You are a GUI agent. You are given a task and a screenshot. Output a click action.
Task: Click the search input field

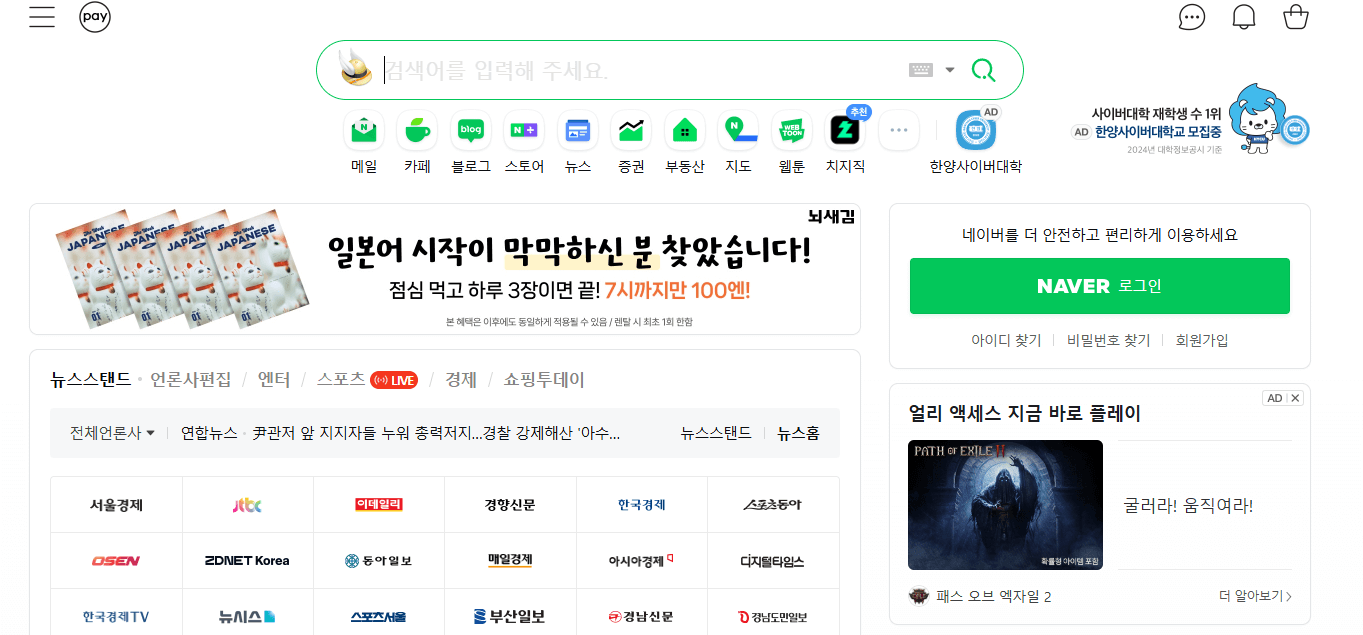tap(640, 70)
